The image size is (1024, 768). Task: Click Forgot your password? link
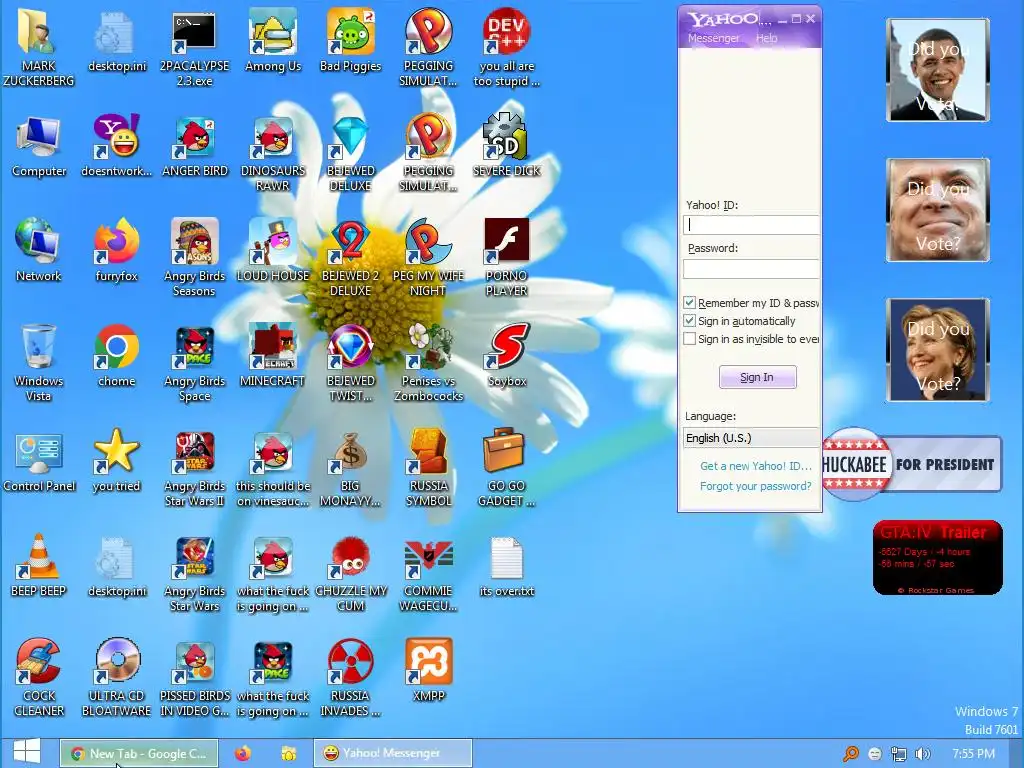point(756,486)
